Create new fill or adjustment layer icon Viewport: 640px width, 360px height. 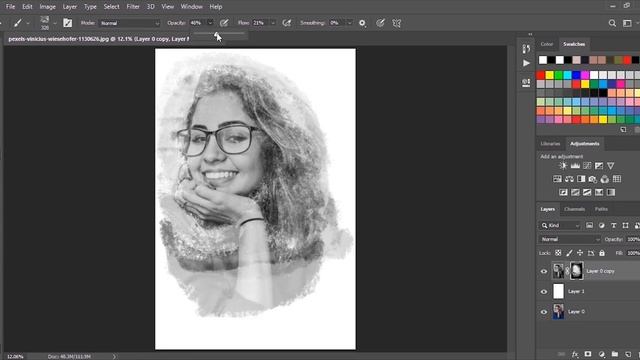click(x=601, y=354)
